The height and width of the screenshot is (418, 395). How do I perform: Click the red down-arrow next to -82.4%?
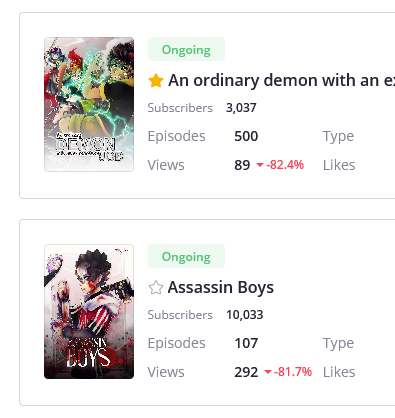point(260,165)
